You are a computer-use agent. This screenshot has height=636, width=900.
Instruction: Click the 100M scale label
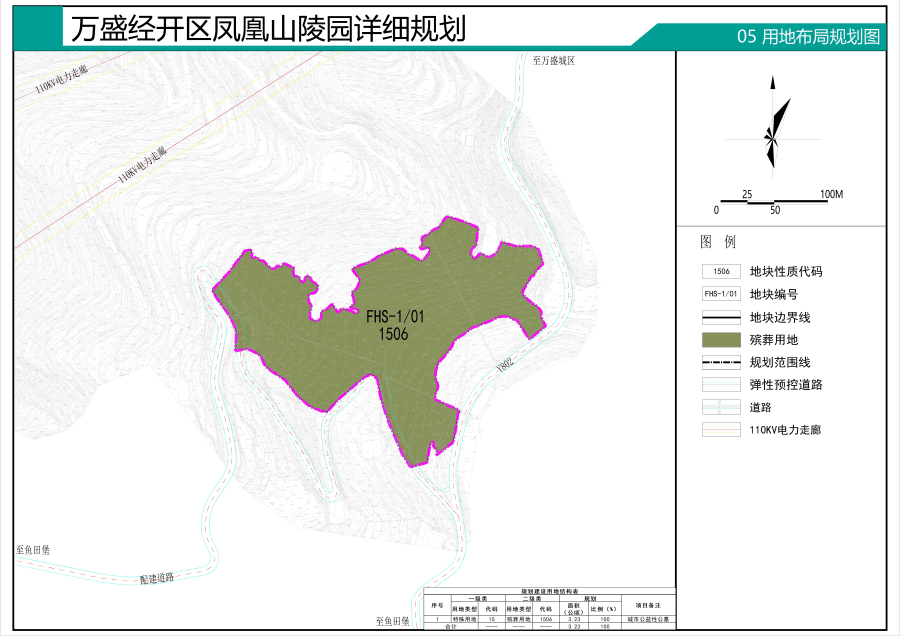[x=831, y=194]
